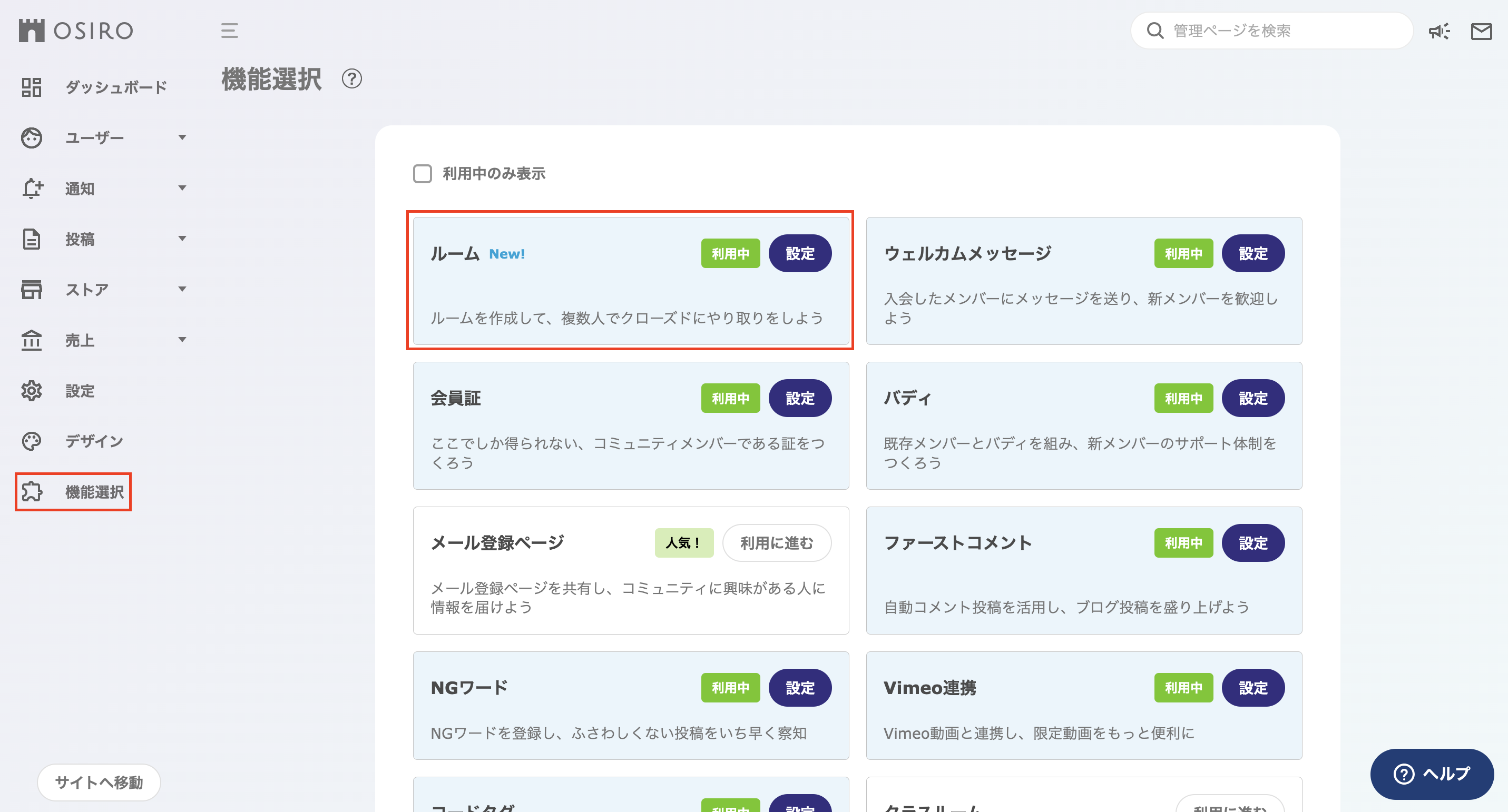
Task: Click 設定 button on ウェルカムメッセージ card
Action: (x=1253, y=253)
